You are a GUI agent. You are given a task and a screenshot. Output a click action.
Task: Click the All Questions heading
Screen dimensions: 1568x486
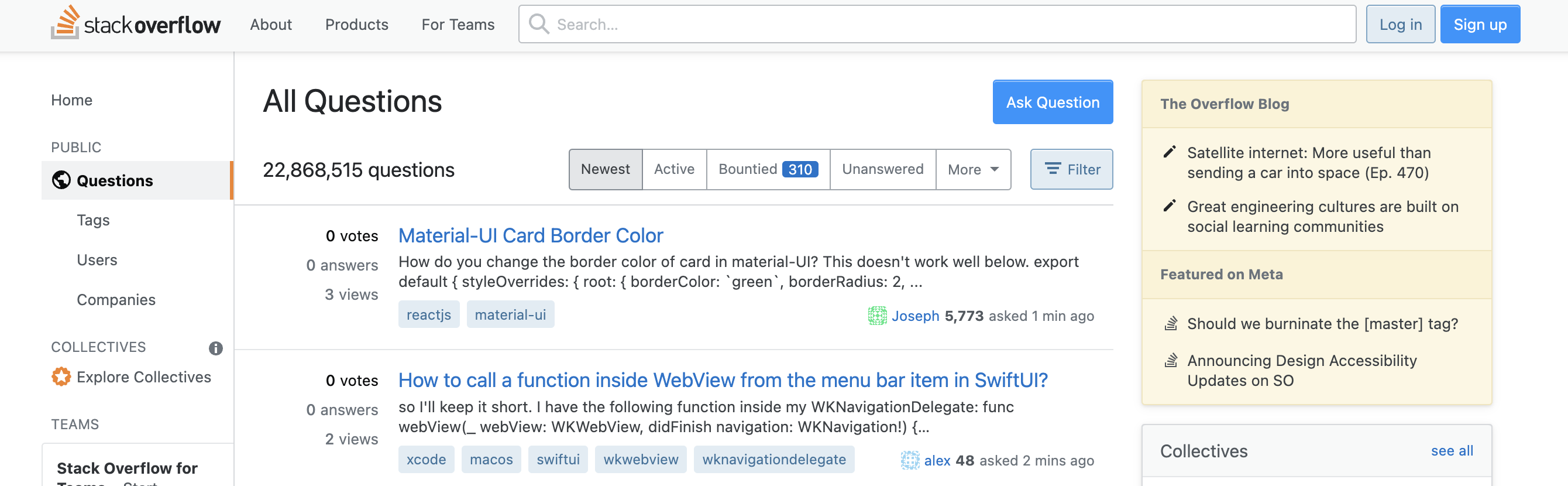tap(352, 101)
